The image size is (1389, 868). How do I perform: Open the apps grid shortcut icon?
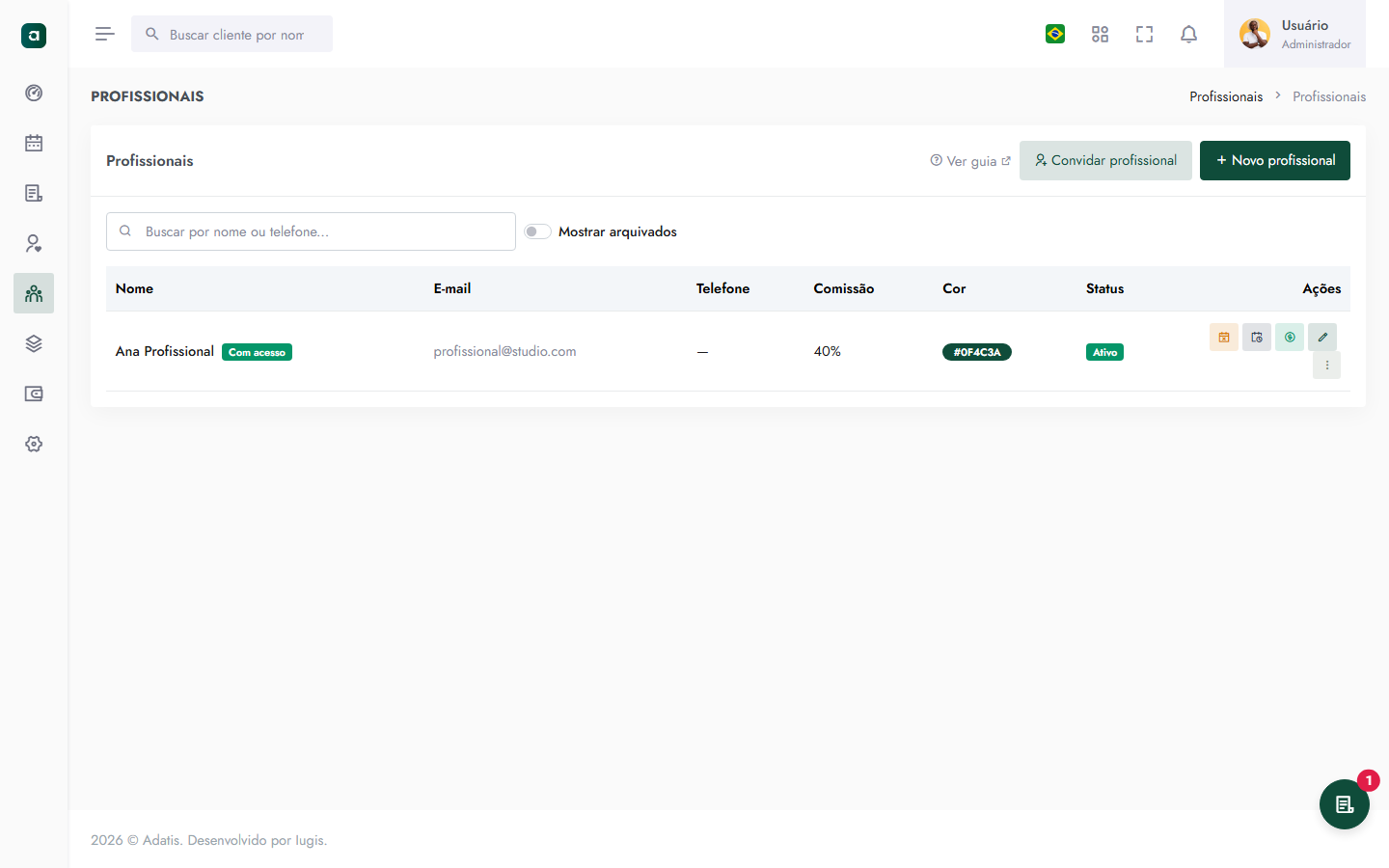pyautogui.click(x=1100, y=34)
